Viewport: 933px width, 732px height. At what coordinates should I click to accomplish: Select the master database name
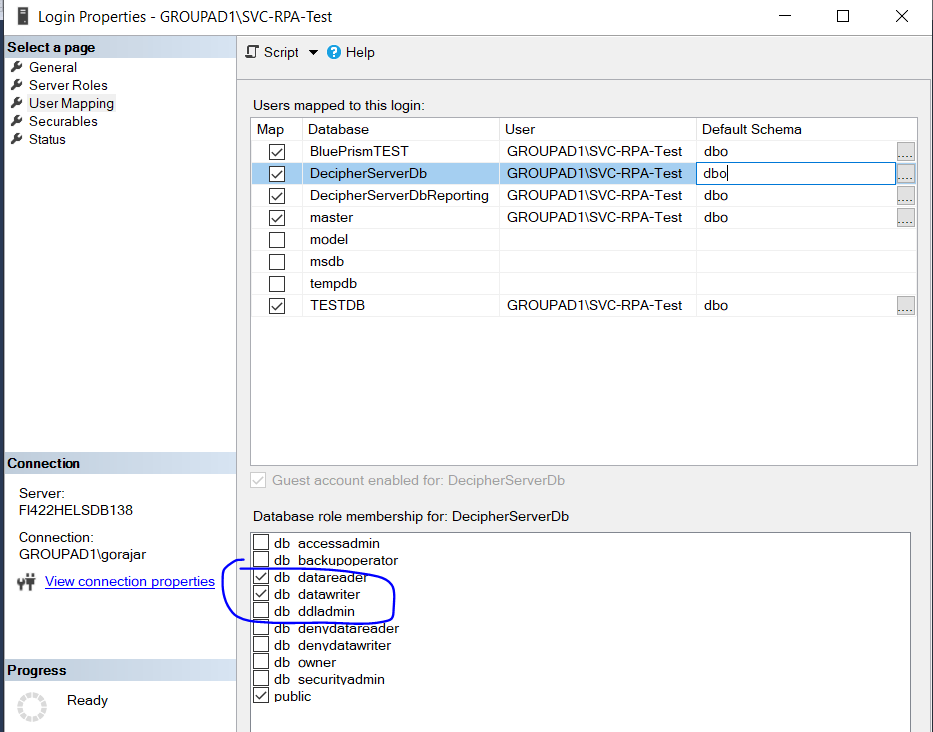[x=331, y=217]
